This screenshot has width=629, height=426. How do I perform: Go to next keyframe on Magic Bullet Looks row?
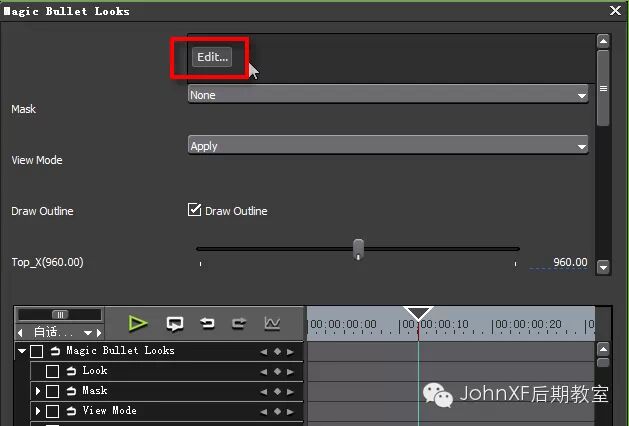290,352
